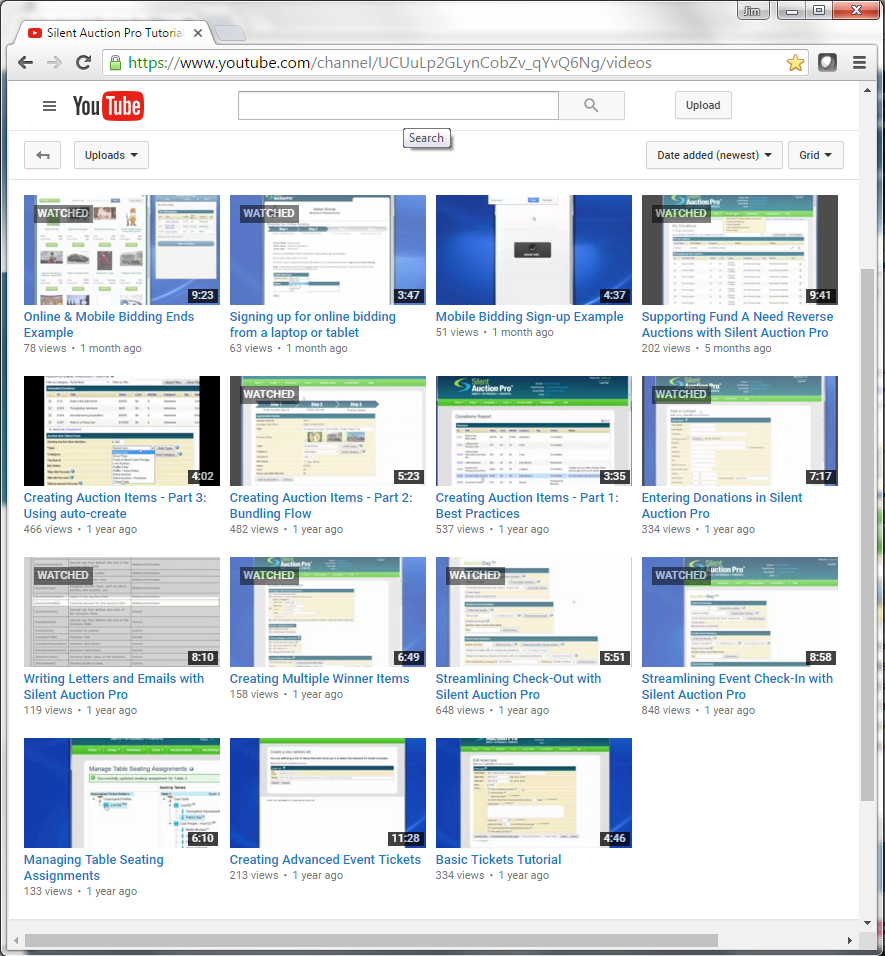Focus the YouTube search input field
Screen dimensions: 885x956
[x=398, y=105]
